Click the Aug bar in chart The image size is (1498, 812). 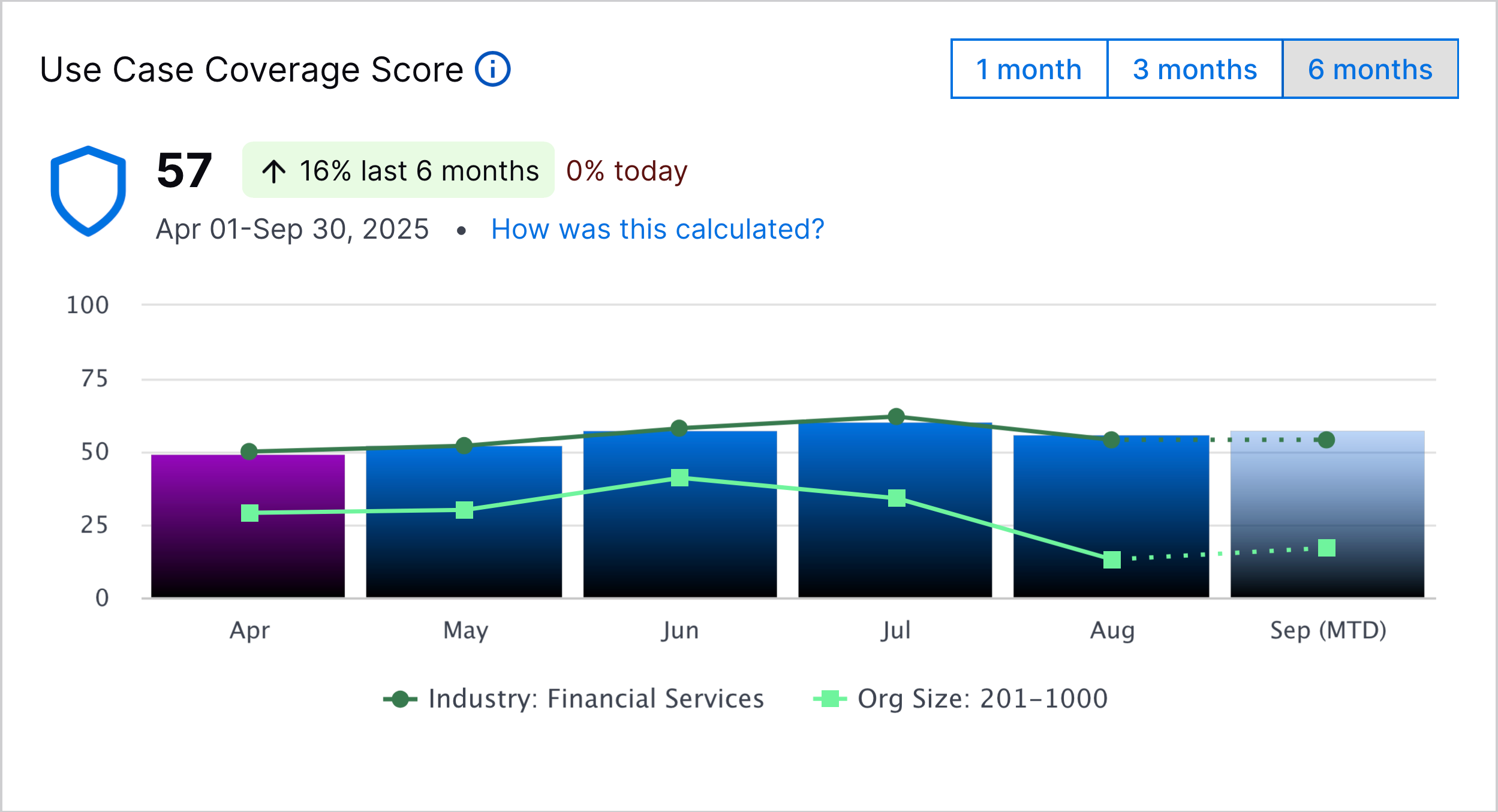pos(1111,516)
